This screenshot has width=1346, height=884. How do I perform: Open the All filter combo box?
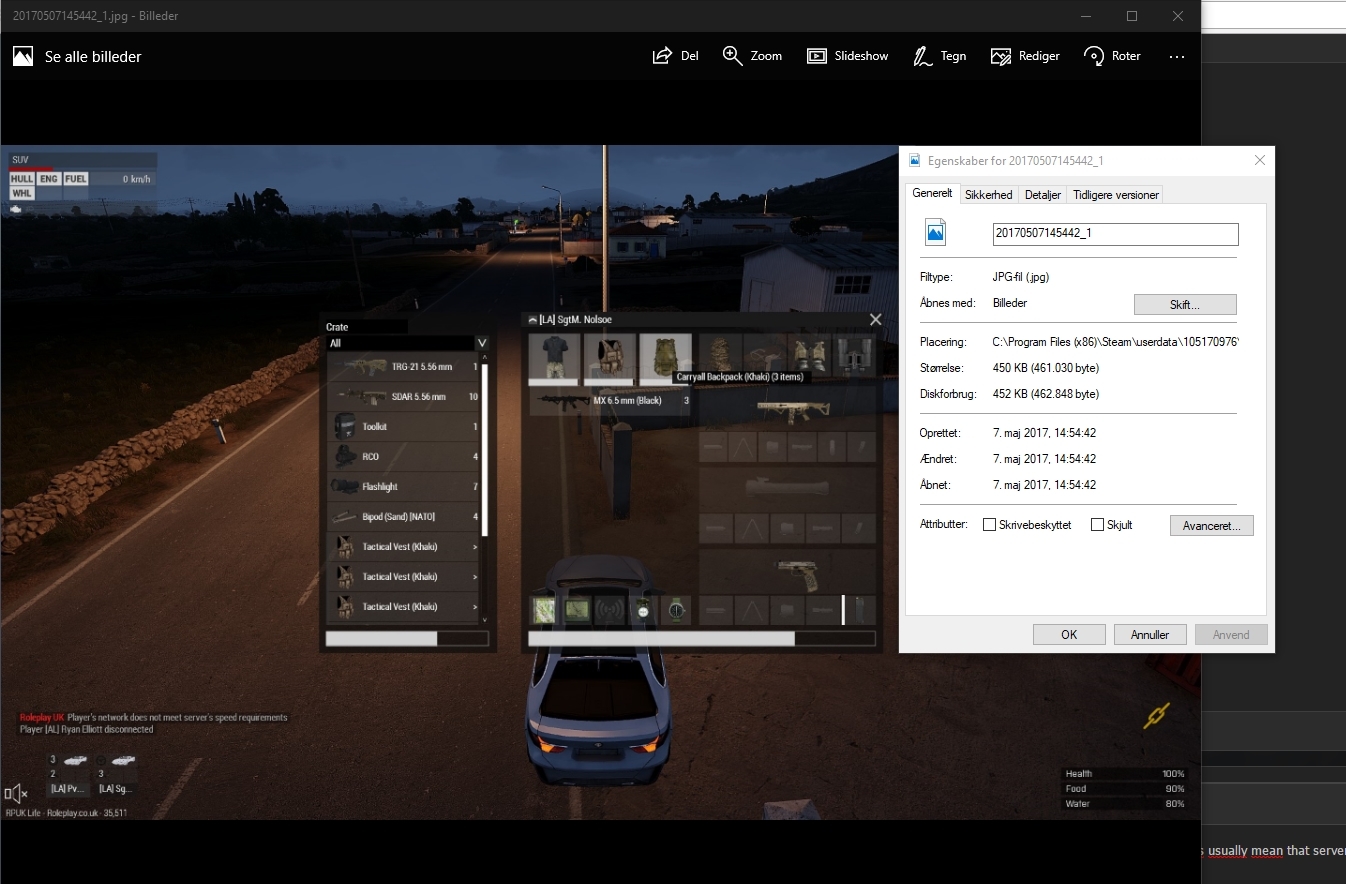[408, 343]
